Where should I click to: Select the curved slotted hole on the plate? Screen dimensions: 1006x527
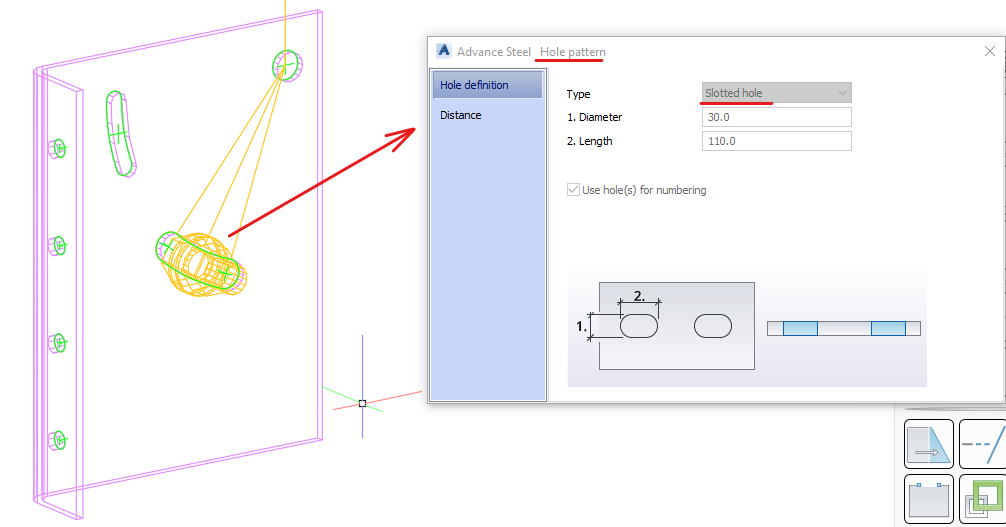click(120, 134)
